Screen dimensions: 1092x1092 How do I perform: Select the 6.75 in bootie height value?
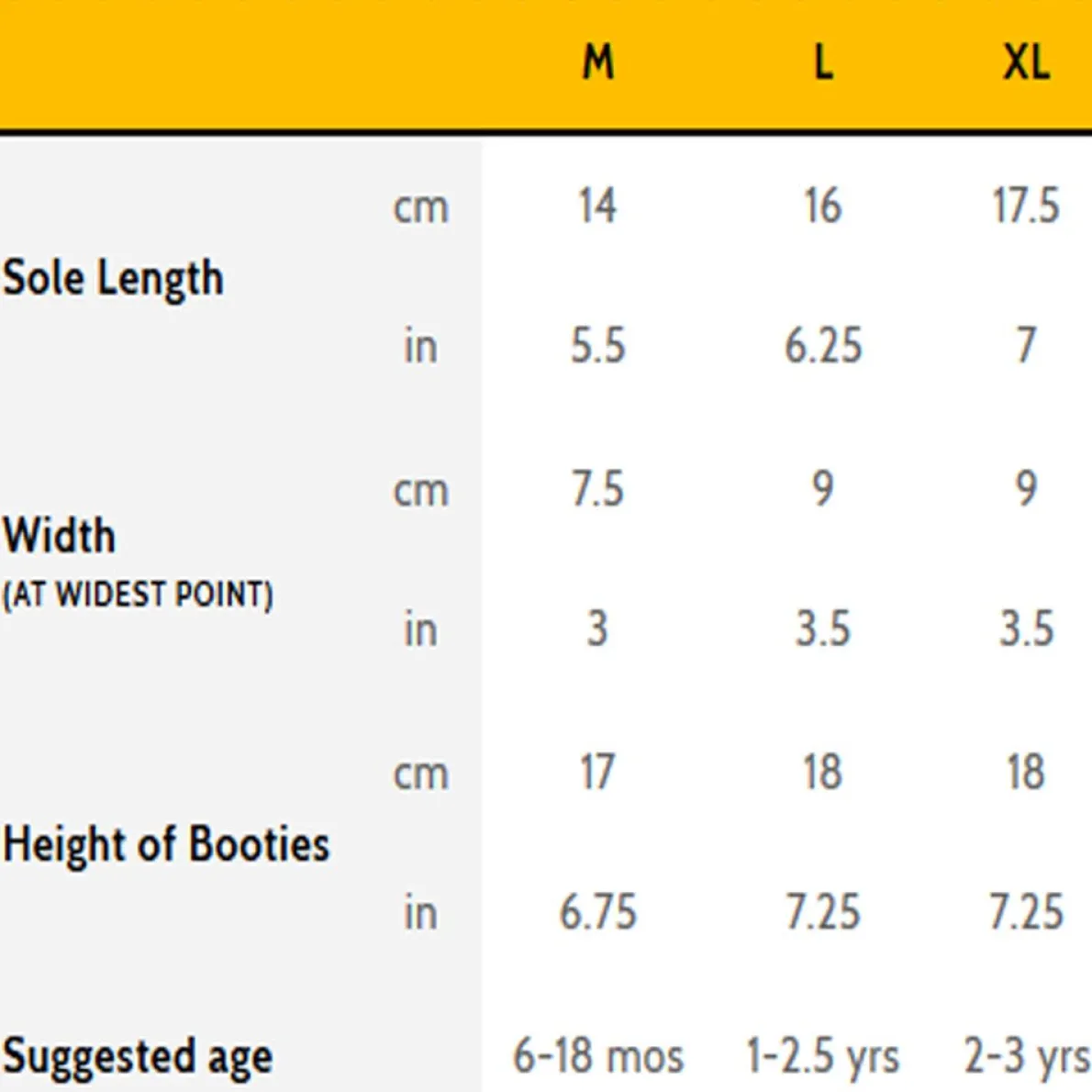coord(597,912)
